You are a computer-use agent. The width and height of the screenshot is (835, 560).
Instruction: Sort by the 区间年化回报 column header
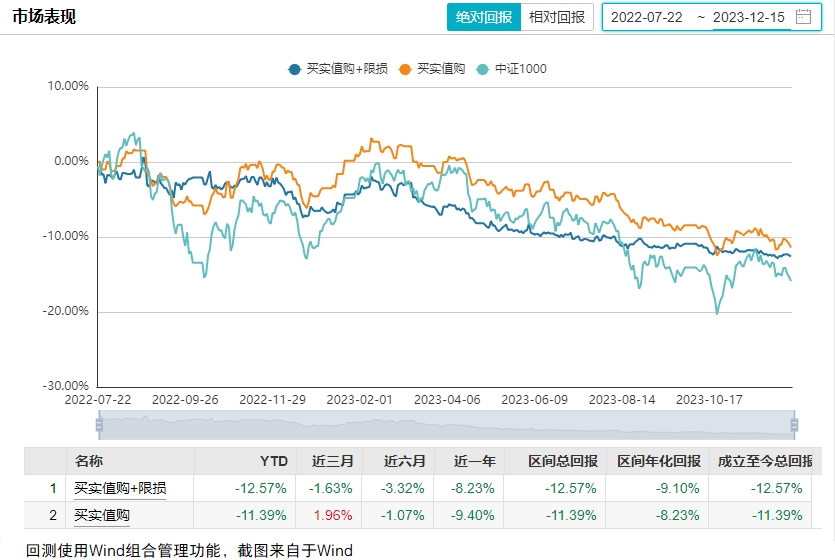[658, 461]
